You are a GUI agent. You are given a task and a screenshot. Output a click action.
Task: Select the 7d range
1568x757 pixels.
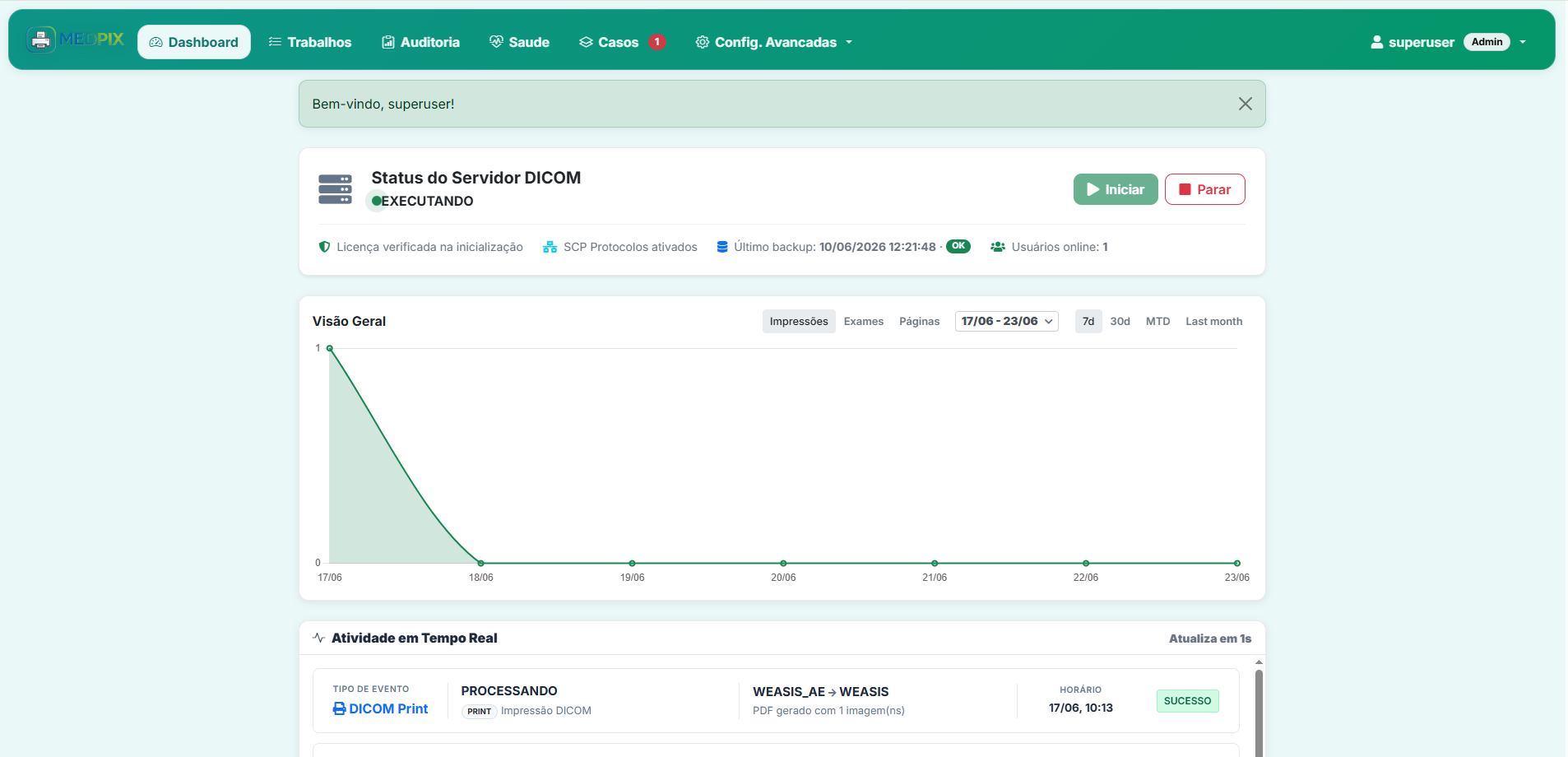click(1088, 321)
